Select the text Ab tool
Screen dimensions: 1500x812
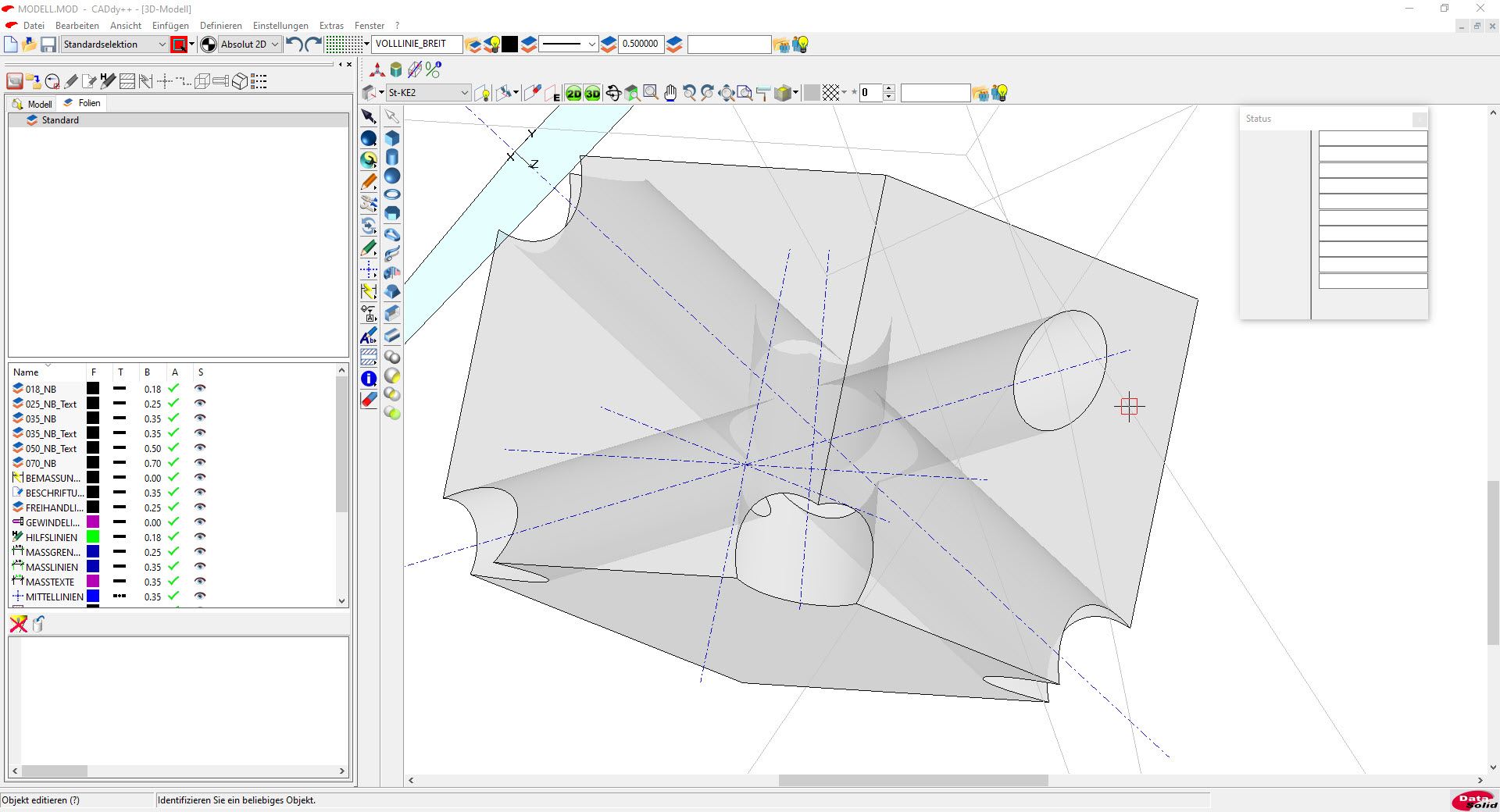pyautogui.click(x=369, y=336)
